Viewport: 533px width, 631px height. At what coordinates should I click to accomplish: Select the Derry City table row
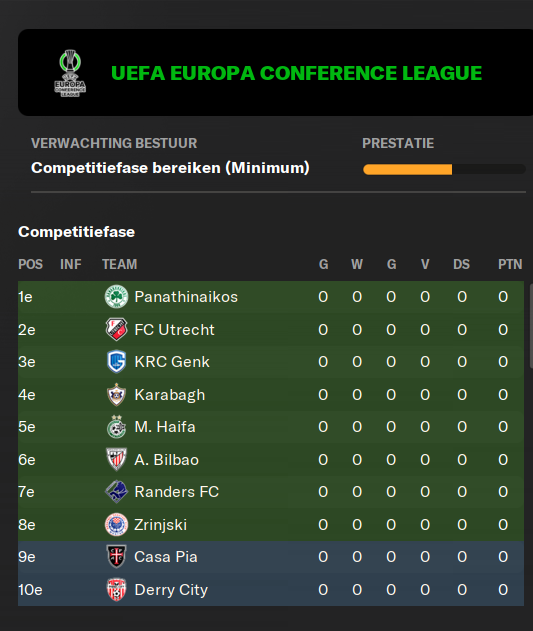271,590
